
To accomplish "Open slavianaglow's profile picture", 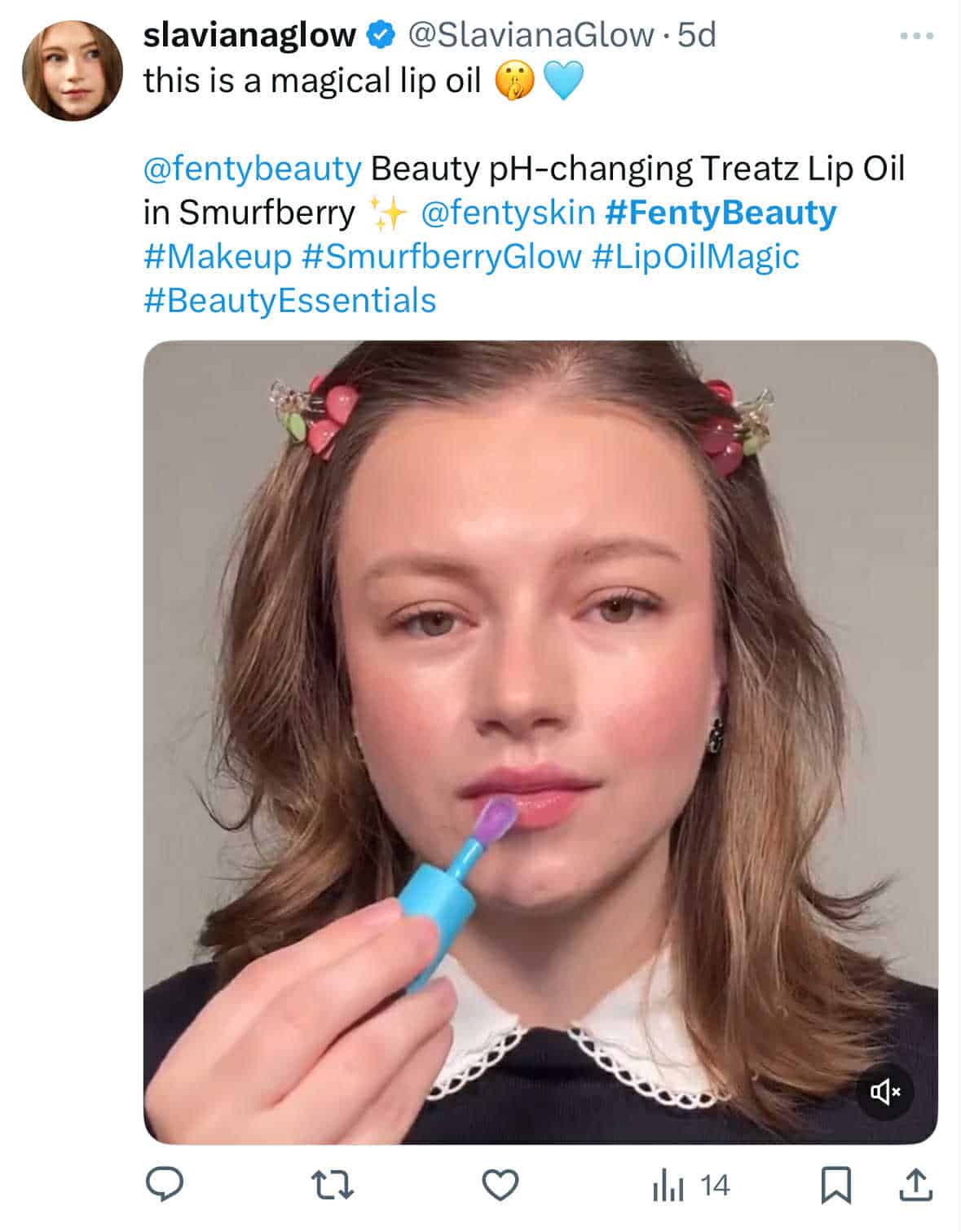I will click(72, 71).
